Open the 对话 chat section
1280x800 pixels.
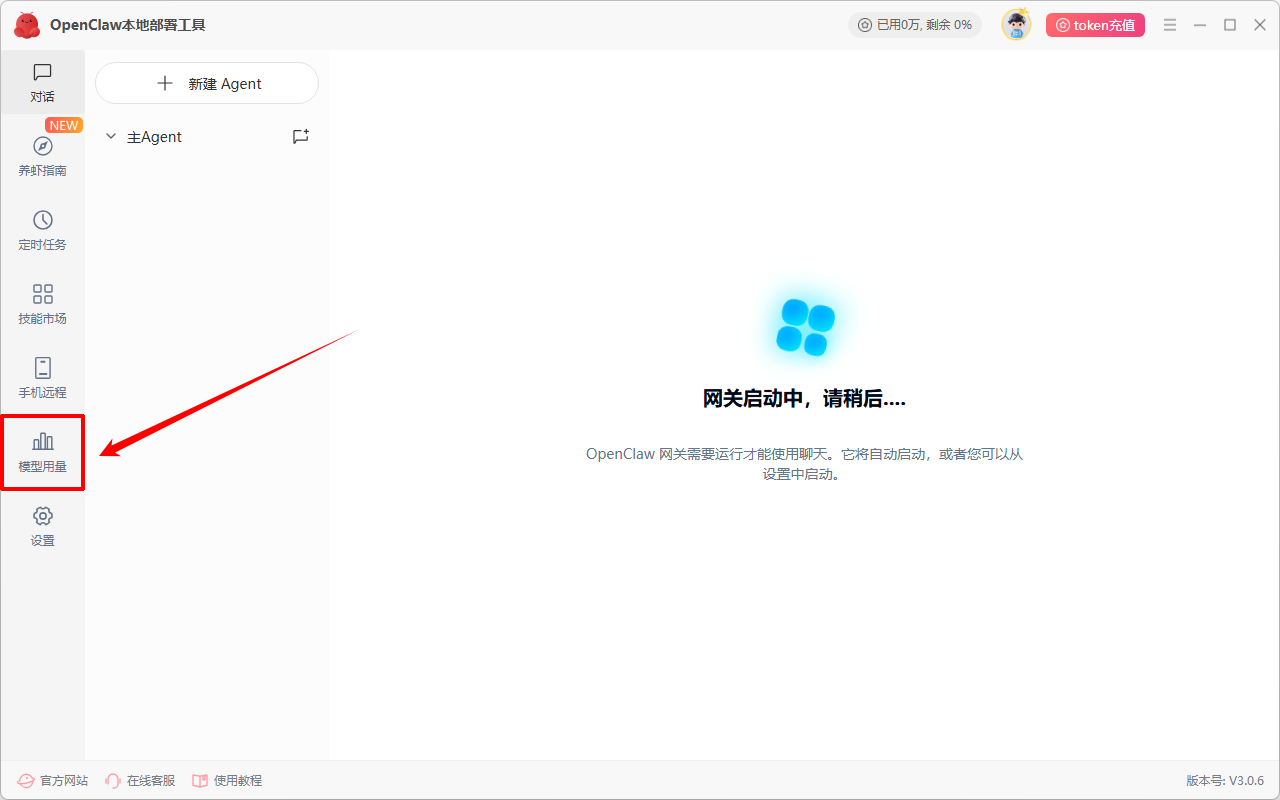pyautogui.click(x=42, y=83)
